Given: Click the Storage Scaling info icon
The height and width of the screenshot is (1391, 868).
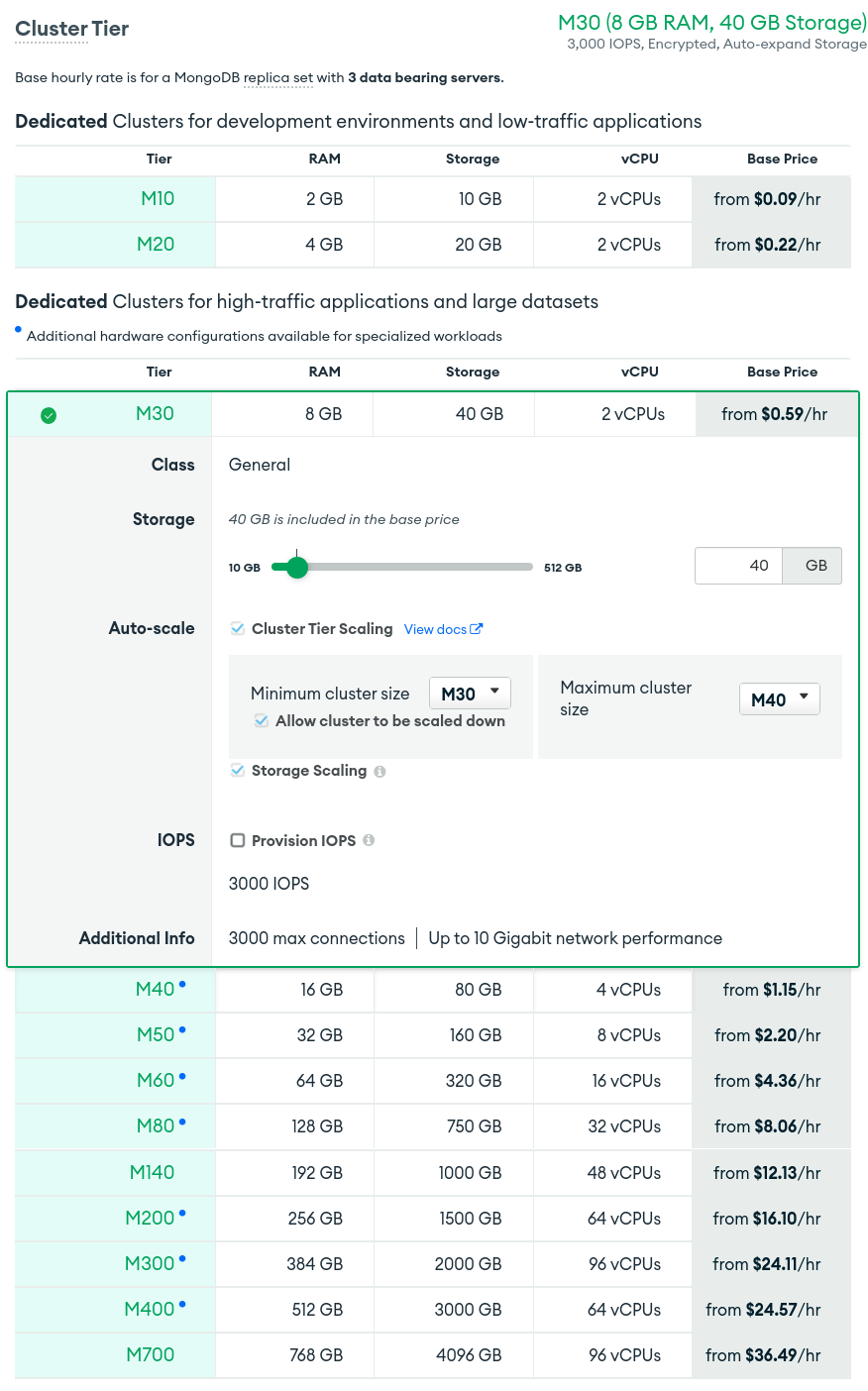Looking at the screenshot, I should pyautogui.click(x=380, y=772).
